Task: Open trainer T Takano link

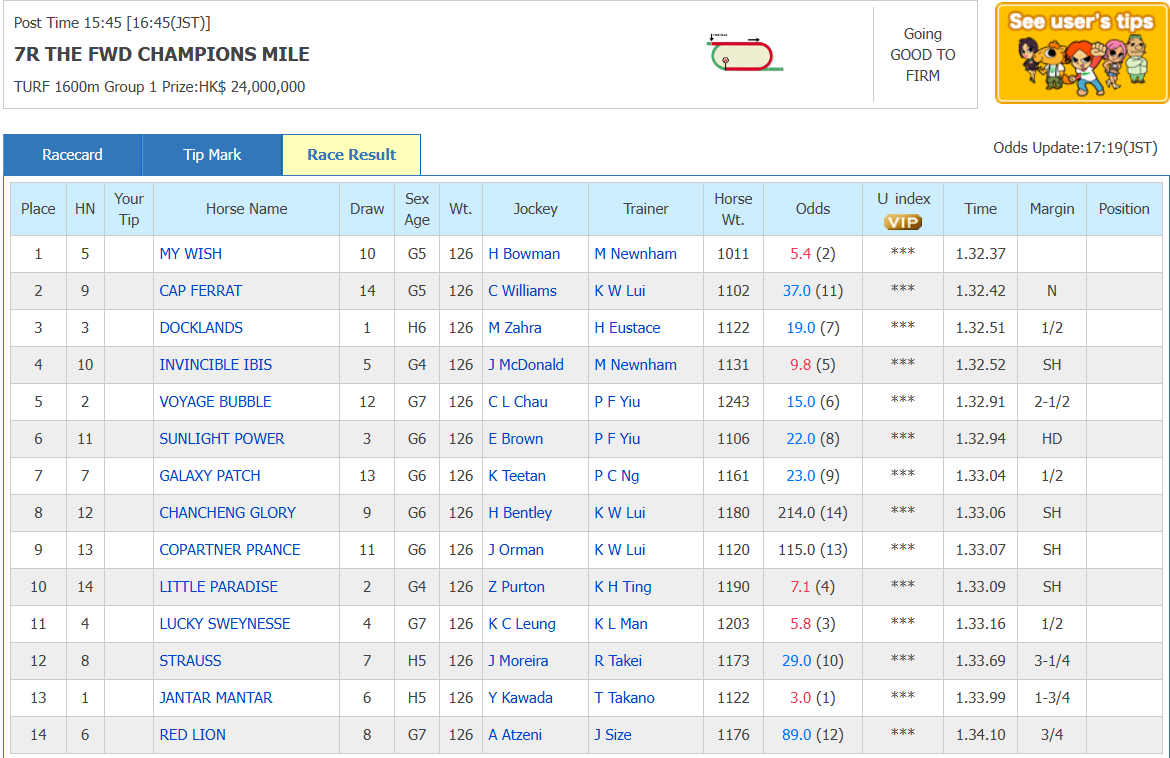Action: (625, 698)
